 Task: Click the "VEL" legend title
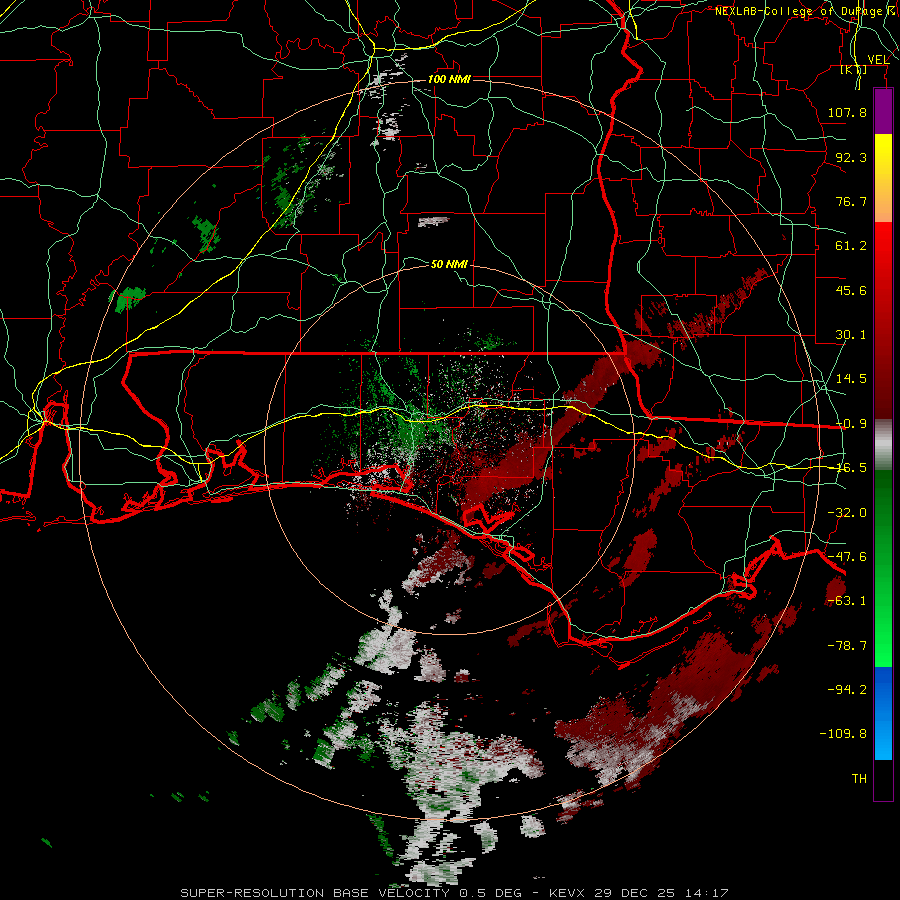[878, 60]
